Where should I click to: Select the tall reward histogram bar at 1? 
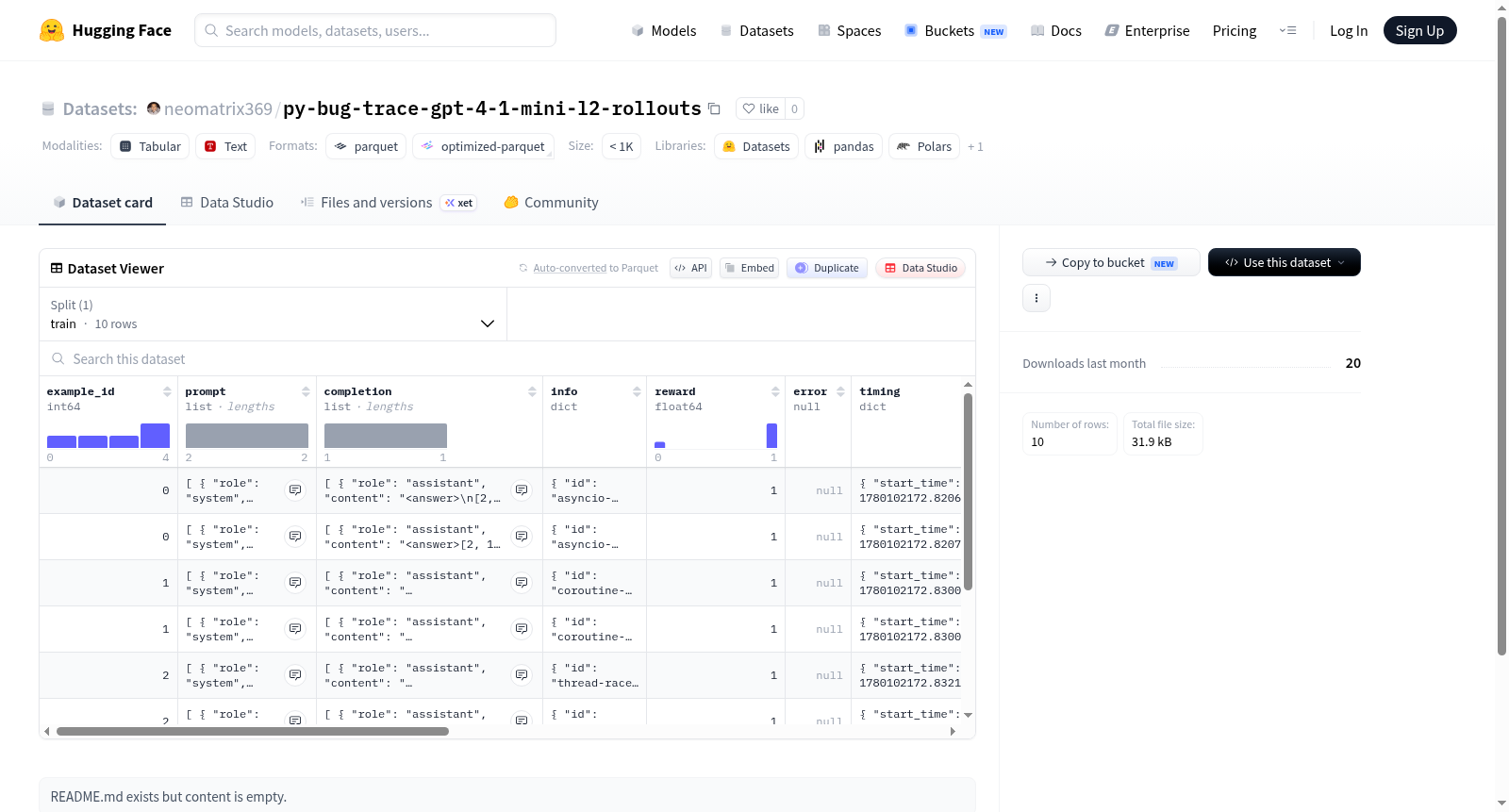click(x=771, y=435)
